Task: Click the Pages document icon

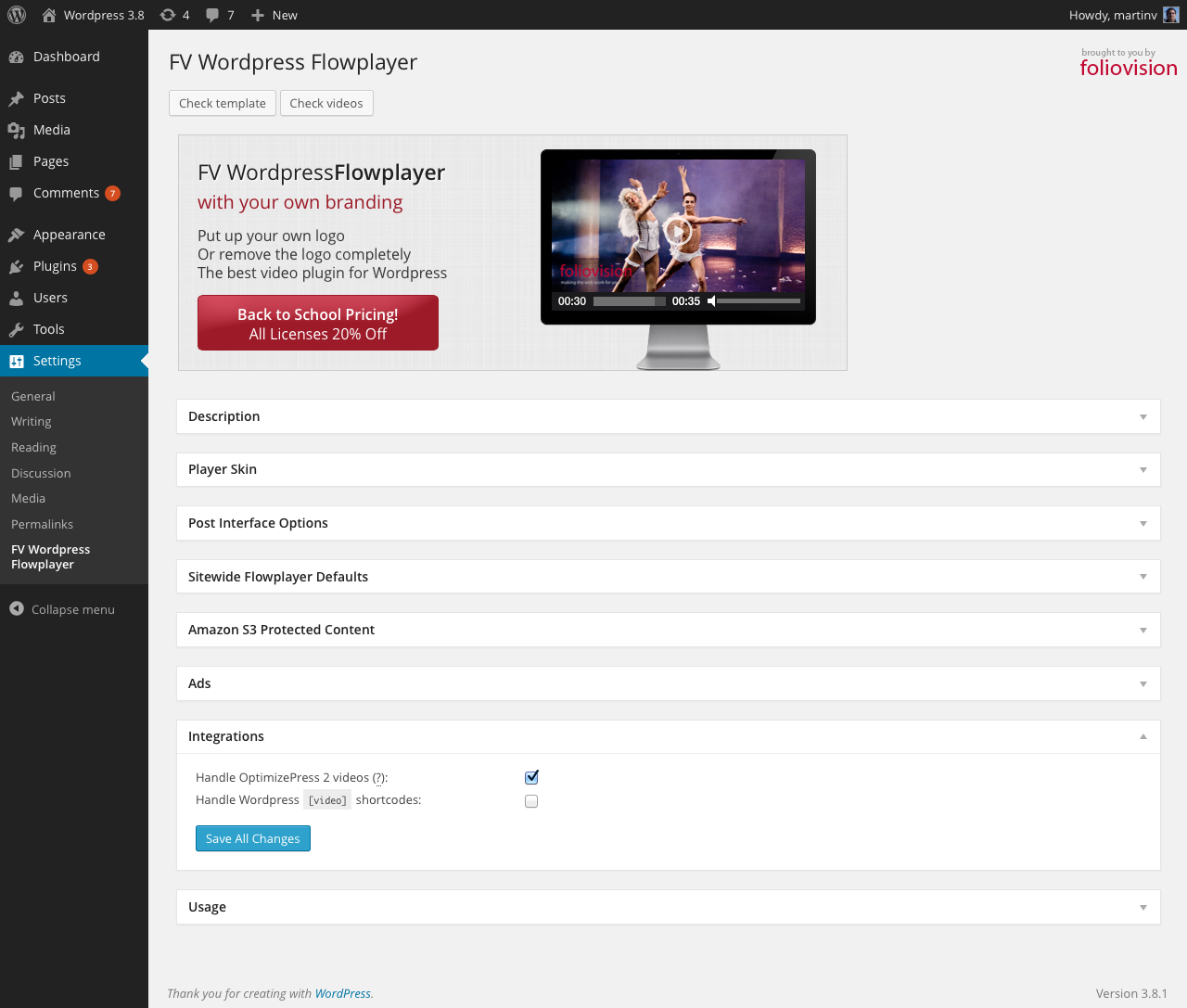Action: click(17, 161)
